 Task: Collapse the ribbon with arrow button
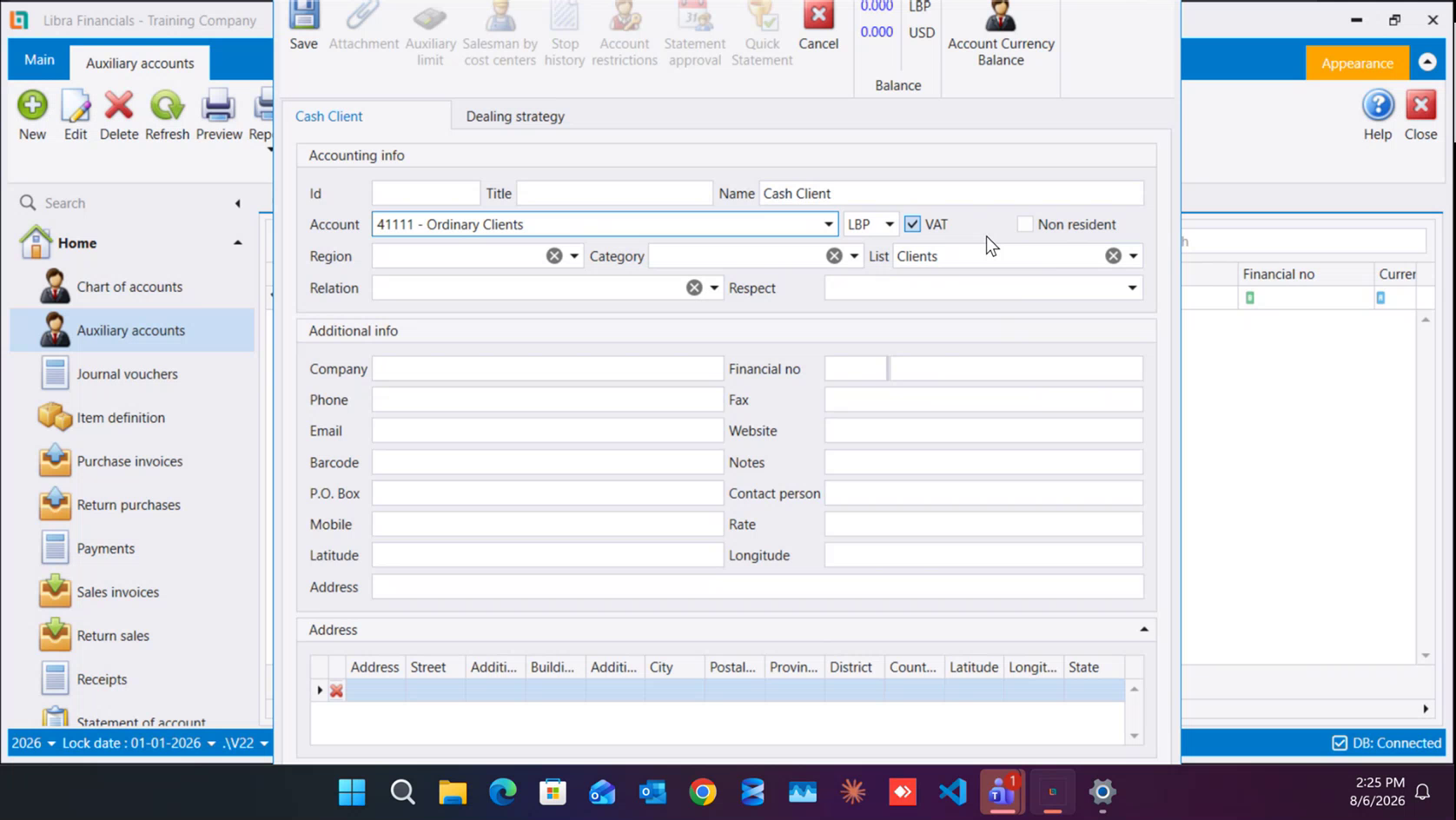pos(1427,63)
